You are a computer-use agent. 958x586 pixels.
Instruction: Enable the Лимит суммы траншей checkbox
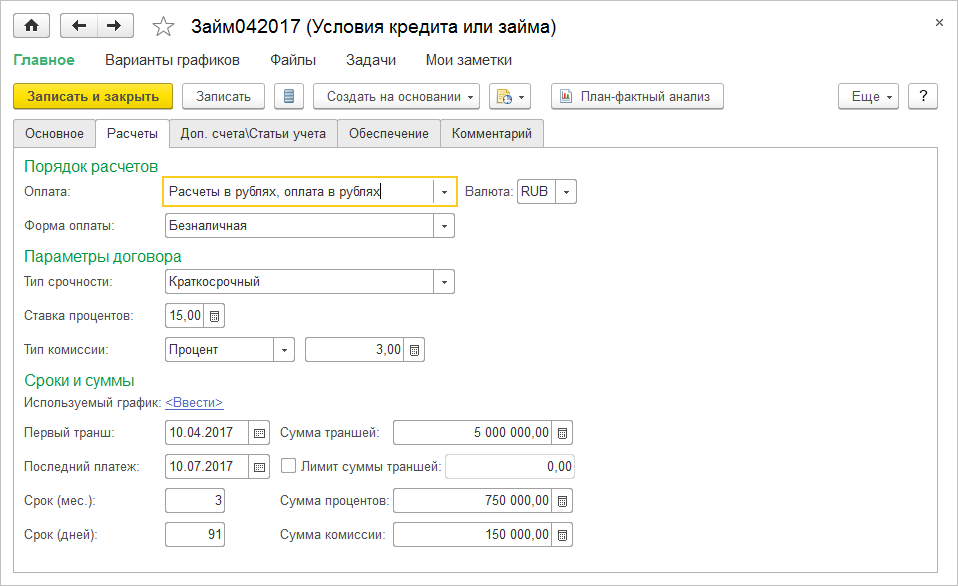pos(288,466)
